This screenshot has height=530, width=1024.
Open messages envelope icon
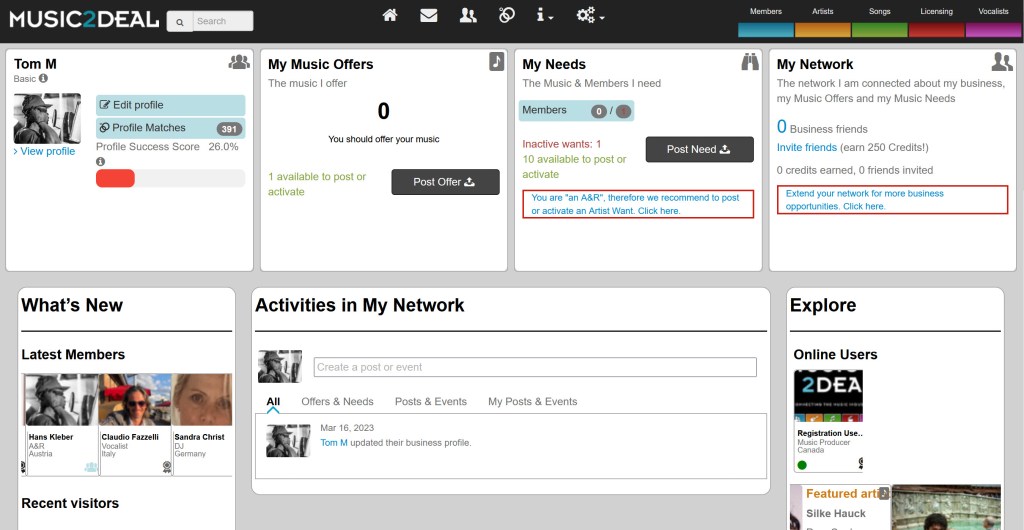tap(429, 15)
